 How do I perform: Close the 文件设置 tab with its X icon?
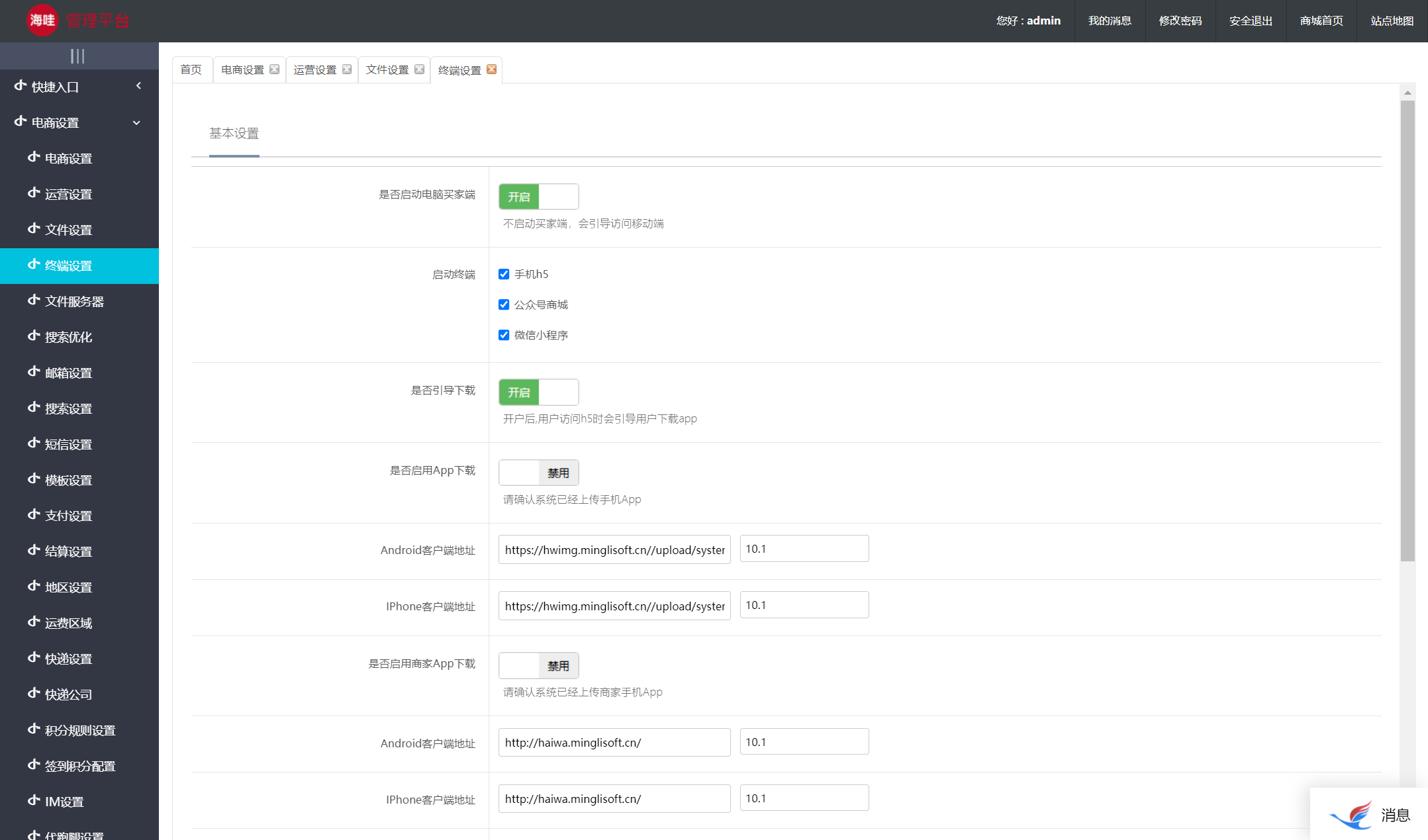click(419, 70)
